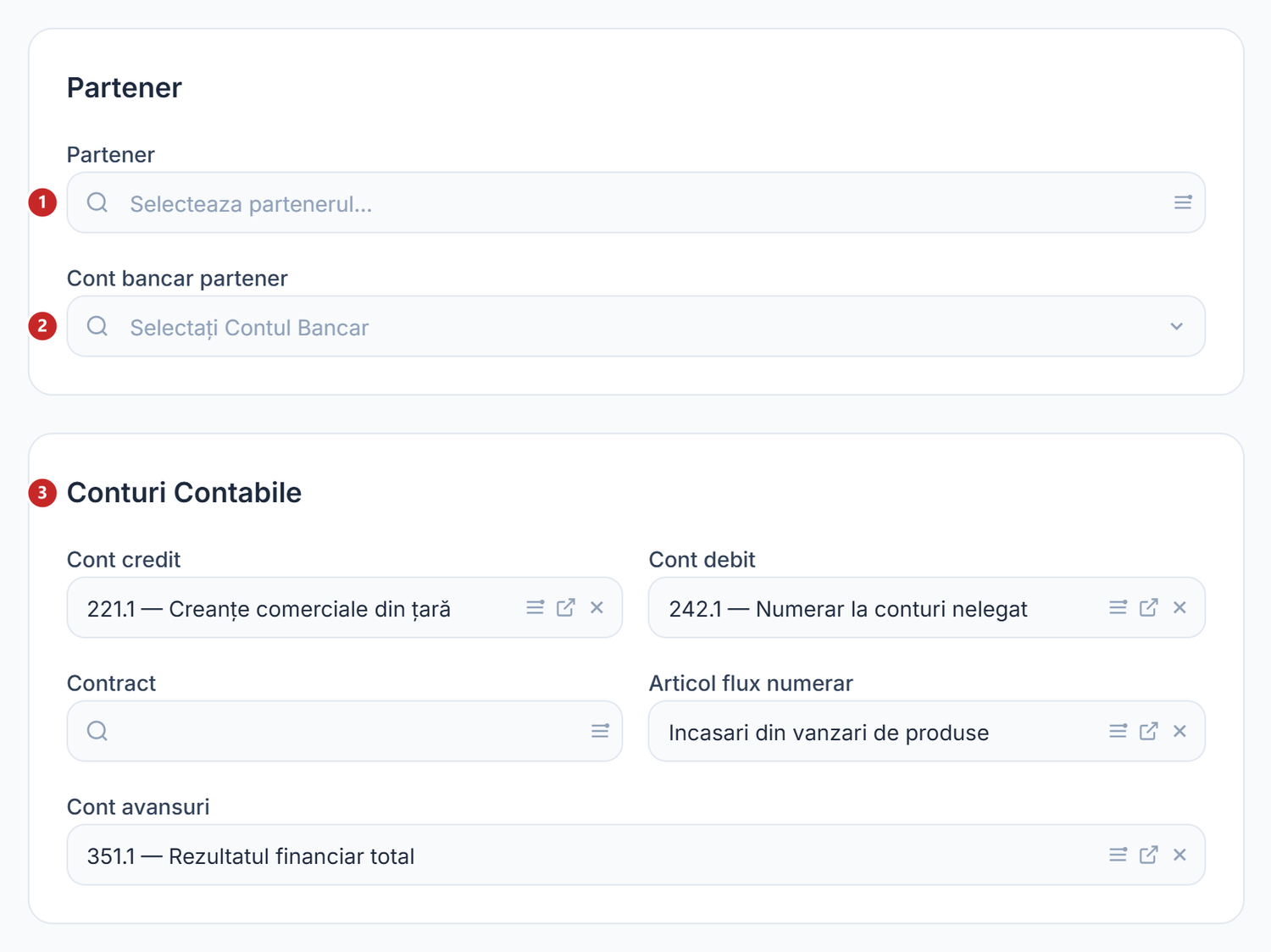
Task: Click the Cont credit field label
Action: tap(124, 559)
